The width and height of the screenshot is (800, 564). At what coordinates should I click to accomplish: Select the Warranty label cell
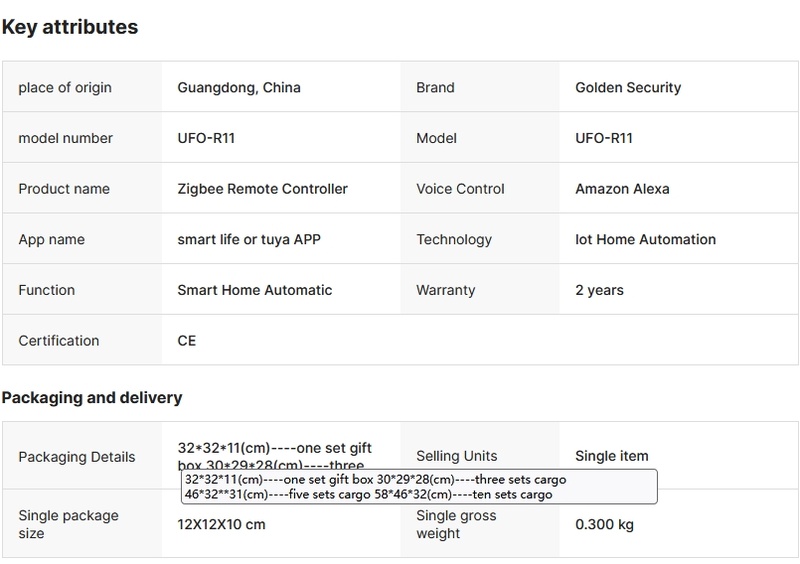[445, 290]
